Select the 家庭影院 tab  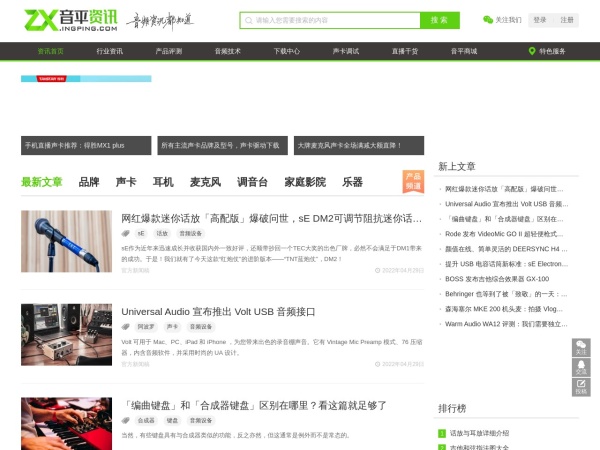tap(305, 182)
